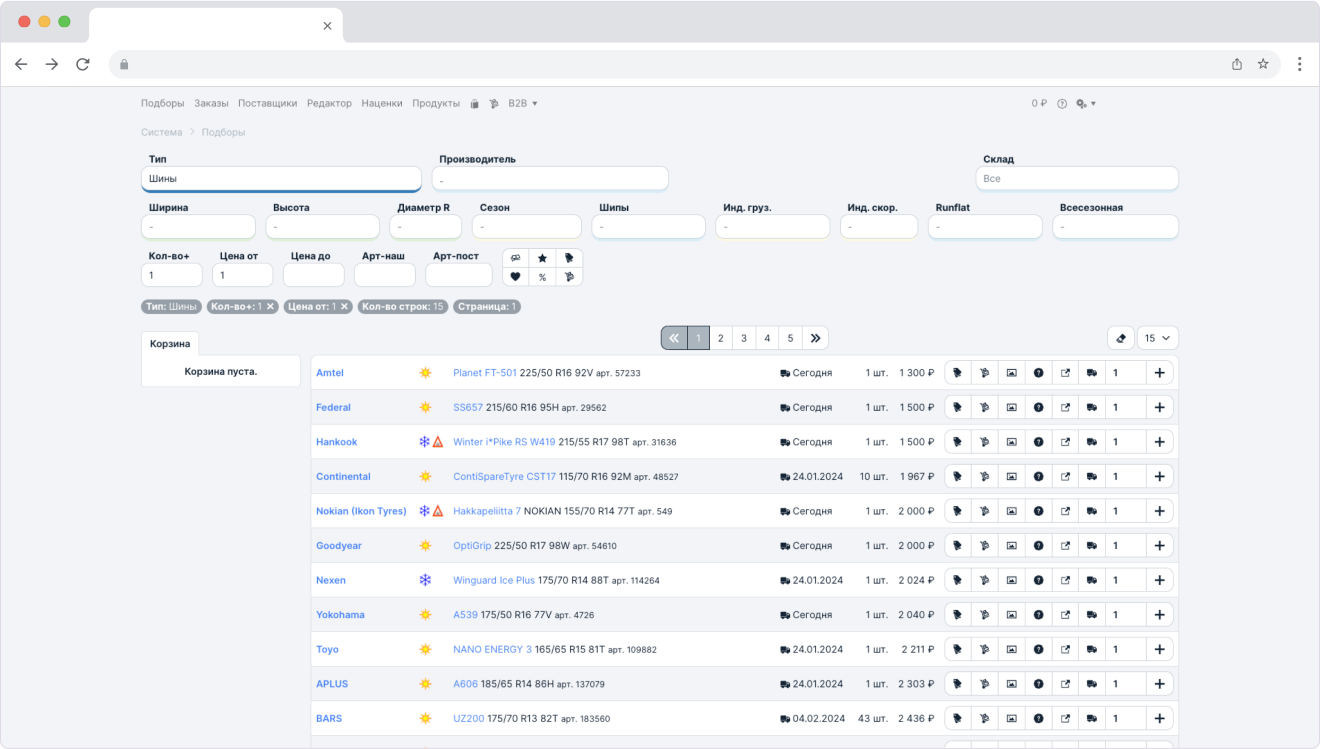Open the Planet FT-501 product link
Screen dimensions: 1320x749
pos(485,373)
